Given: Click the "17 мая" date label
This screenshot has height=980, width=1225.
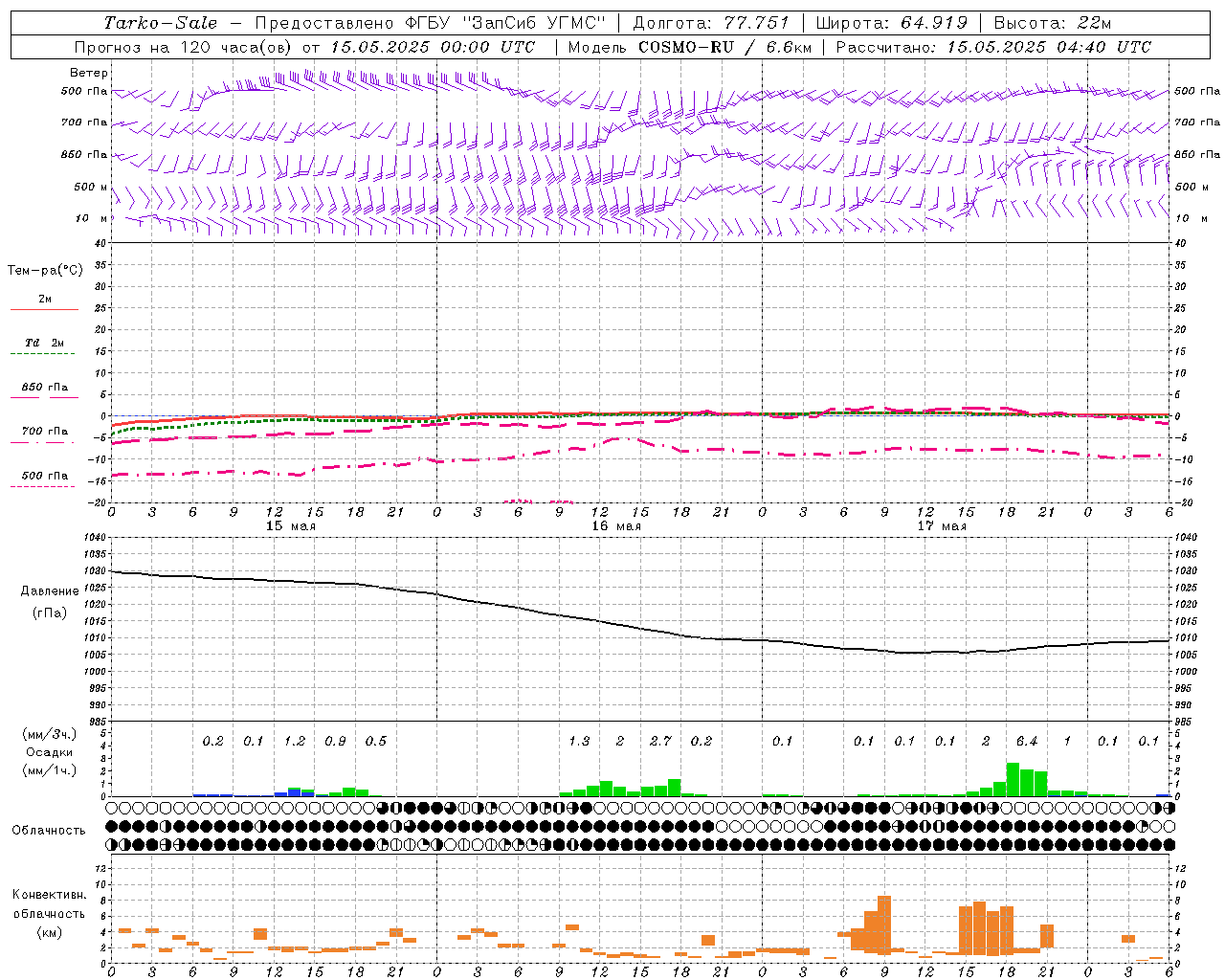Looking at the screenshot, I should click(x=942, y=526).
